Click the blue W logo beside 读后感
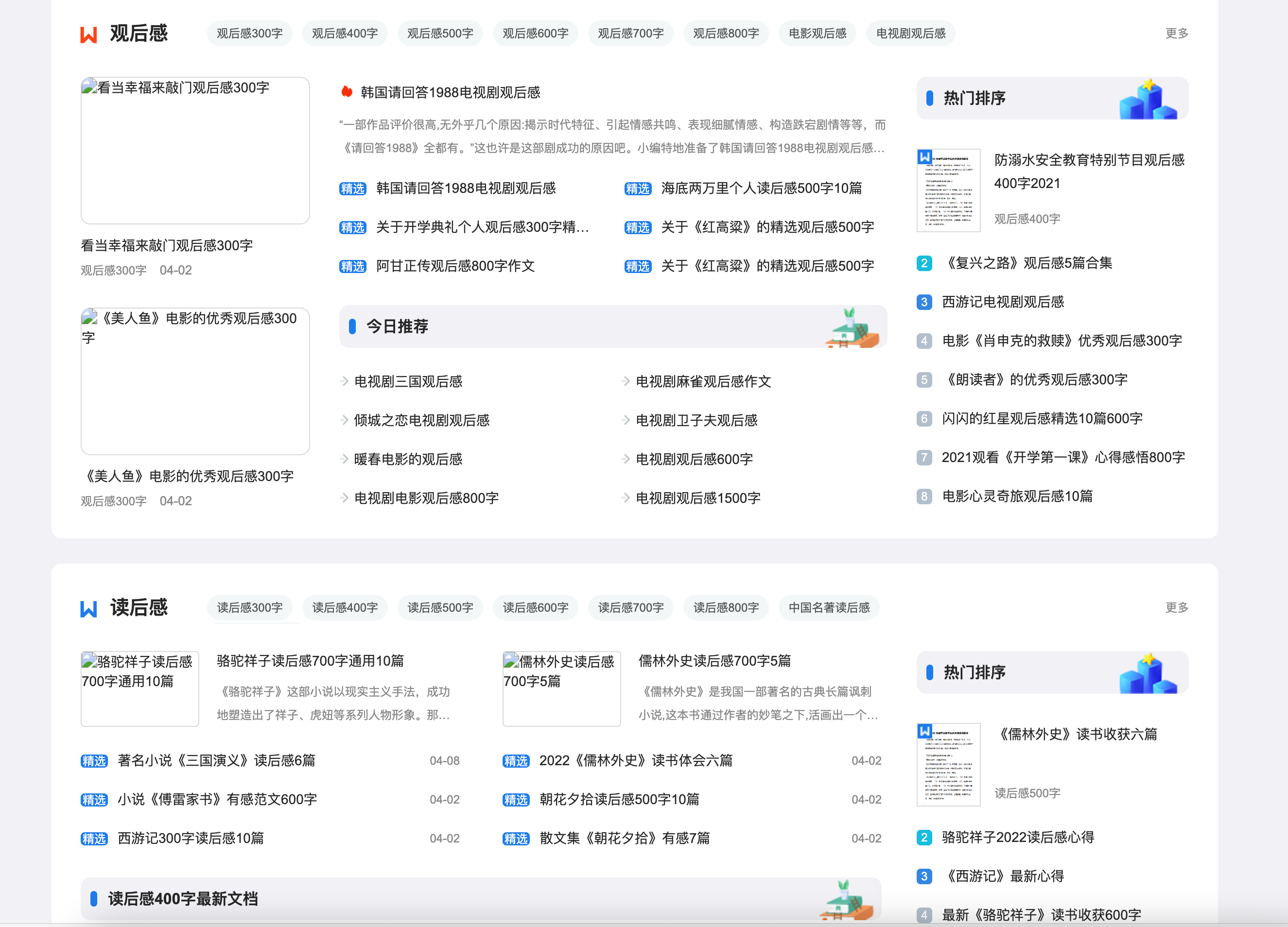This screenshot has width=1288, height=927. click(88, 609)
